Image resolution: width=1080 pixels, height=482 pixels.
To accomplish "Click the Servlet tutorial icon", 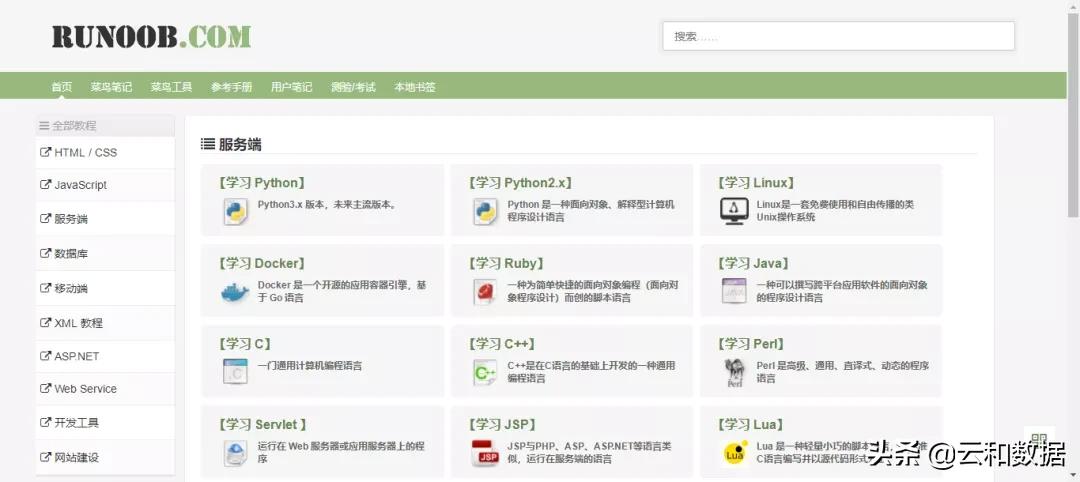I will pos(235,453).
